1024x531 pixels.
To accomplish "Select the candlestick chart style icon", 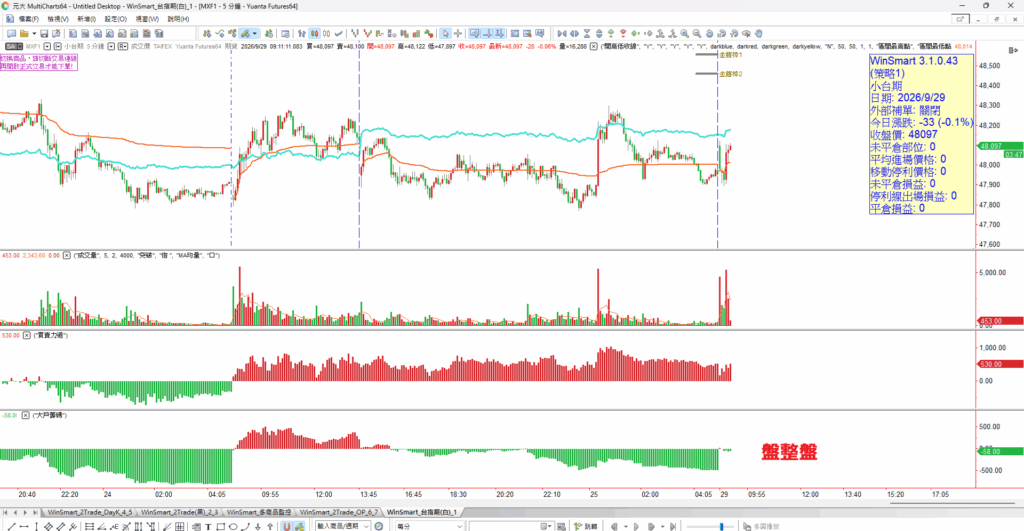I will [314, 33].
